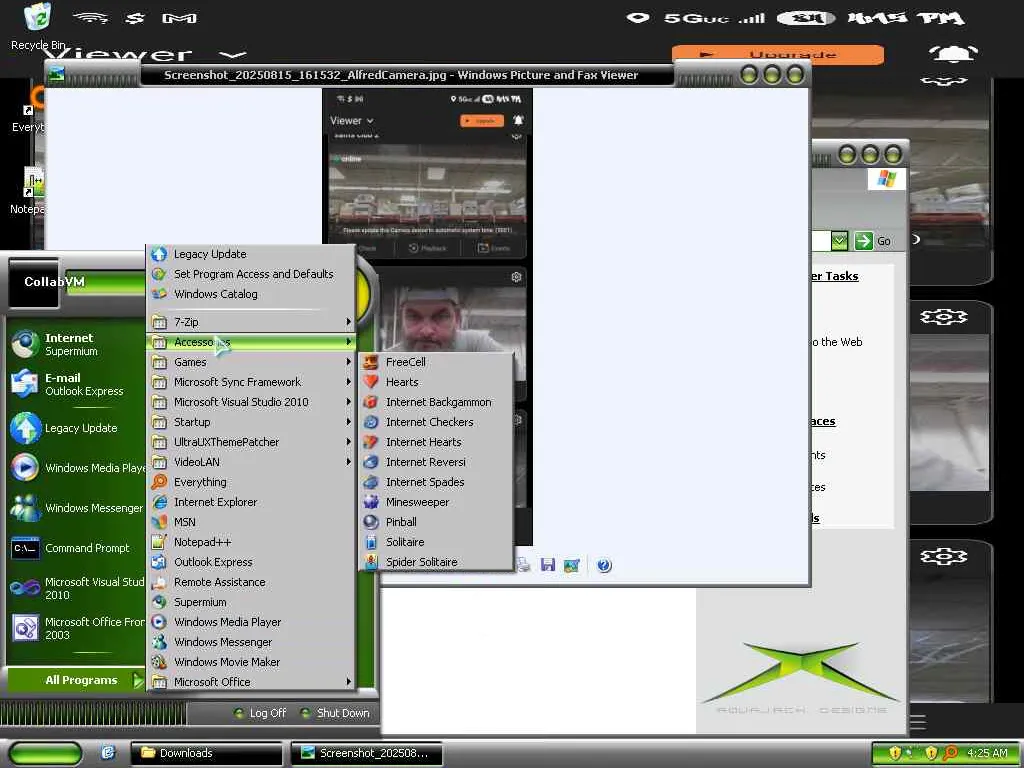Click All Programs button
This screenshot has height=768, width=1024.
click(x=76, y=680)
